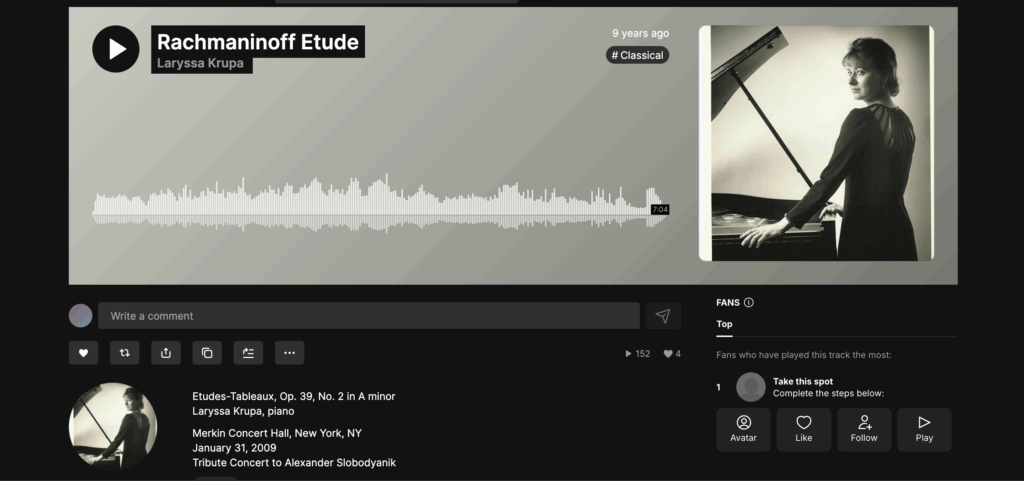Play the Rachmaninoff Etude track
Image resolution: width=1024 pixels, height=481 pixels.
(116, 49)
